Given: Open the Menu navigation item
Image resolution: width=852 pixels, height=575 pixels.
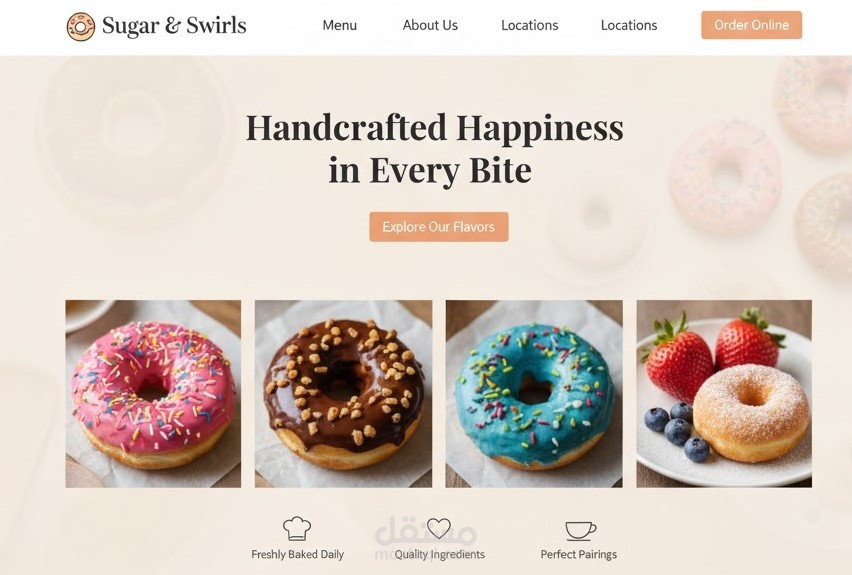Looking at the screenshot, I should [340, 25].
